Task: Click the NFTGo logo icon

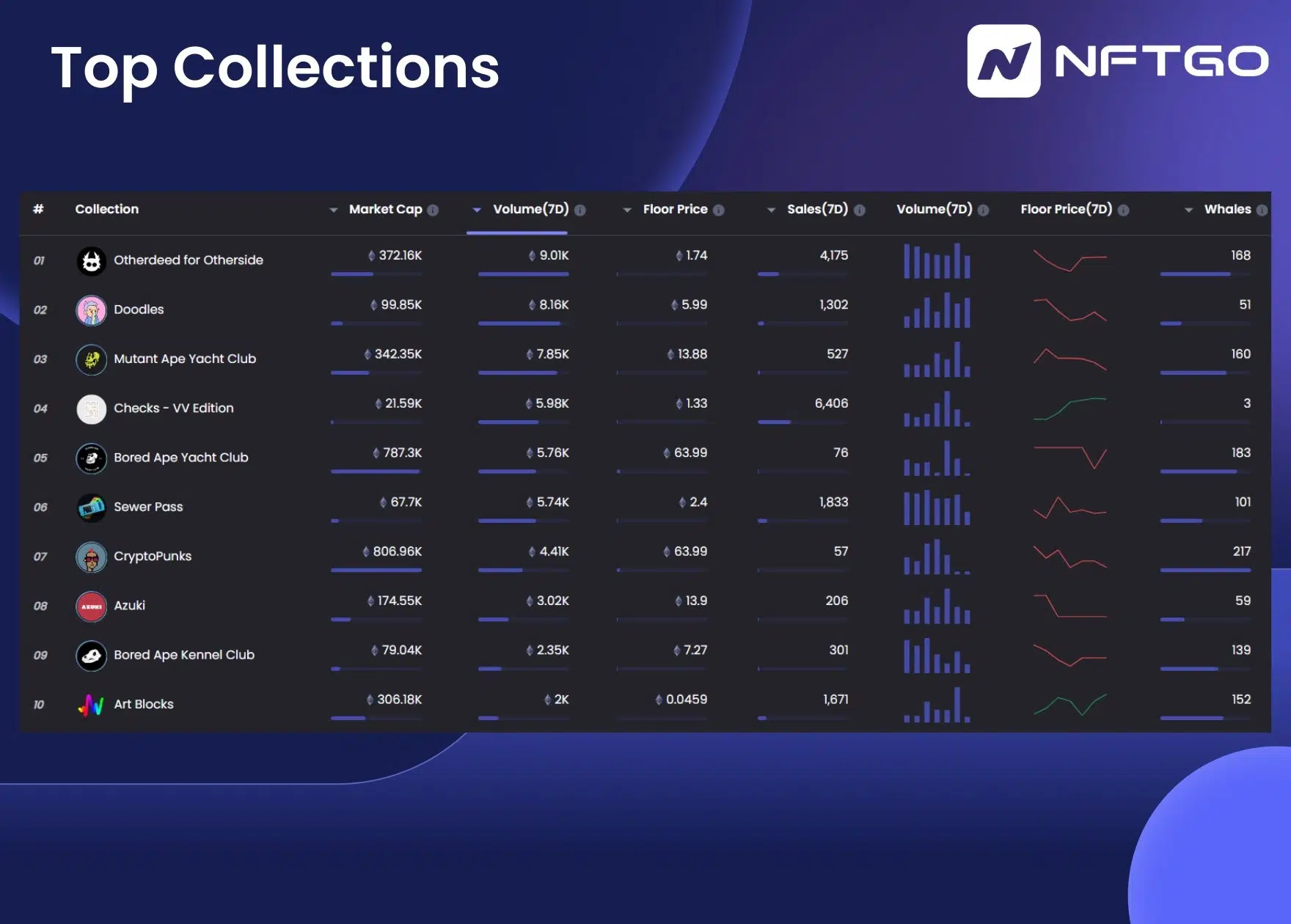Action: [x=1003, y=61]
